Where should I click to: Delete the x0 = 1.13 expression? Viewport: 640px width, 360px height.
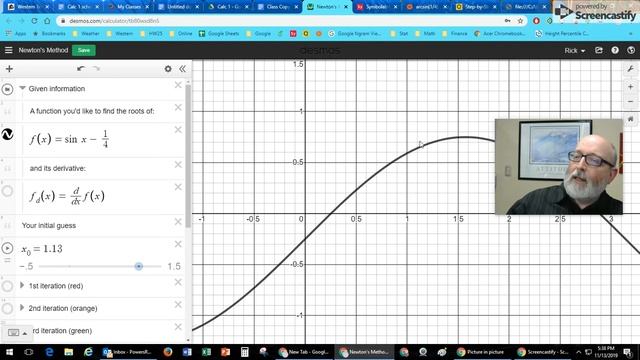tap(178, 244)
